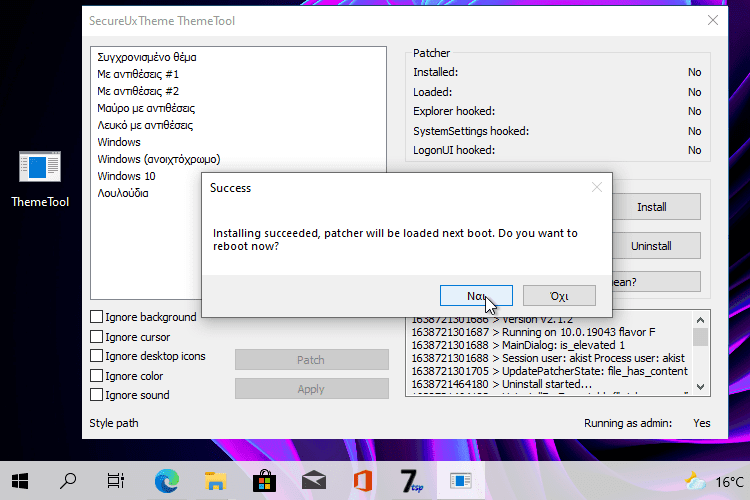The image size is (750, 500).
Task: Click the 'Style path' label
Action: click(114, 423)
